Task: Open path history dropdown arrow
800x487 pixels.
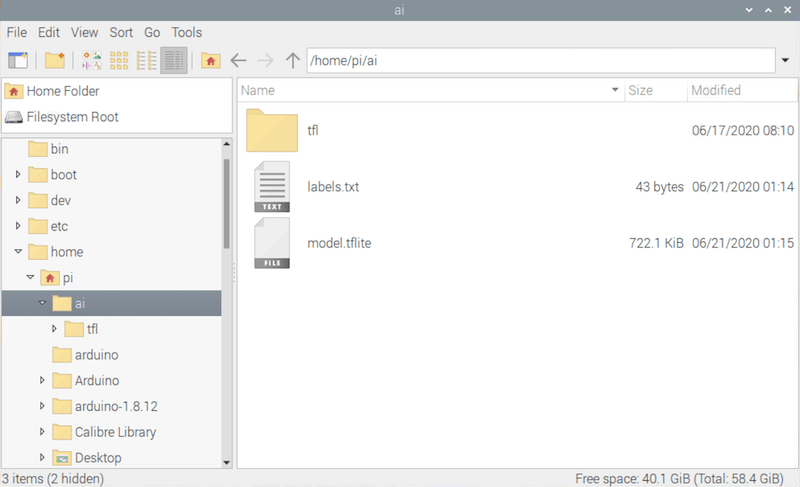Action: [x=785, y=61]
